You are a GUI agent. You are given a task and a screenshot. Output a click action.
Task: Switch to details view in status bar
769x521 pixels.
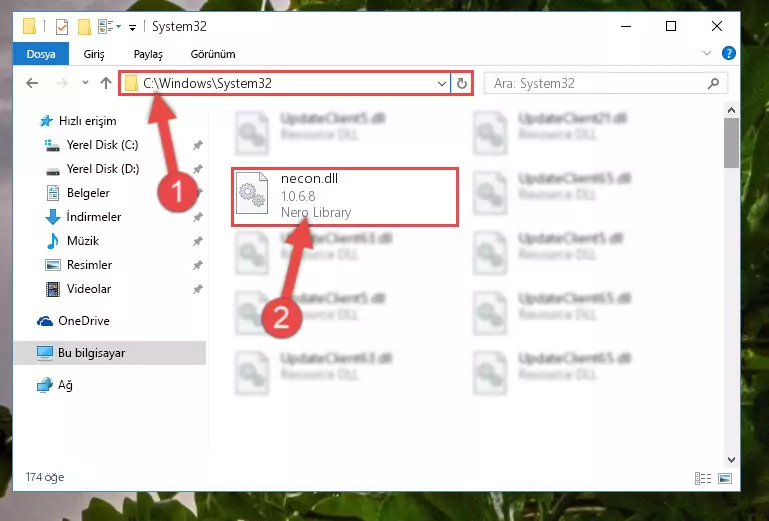coord(703,478)
